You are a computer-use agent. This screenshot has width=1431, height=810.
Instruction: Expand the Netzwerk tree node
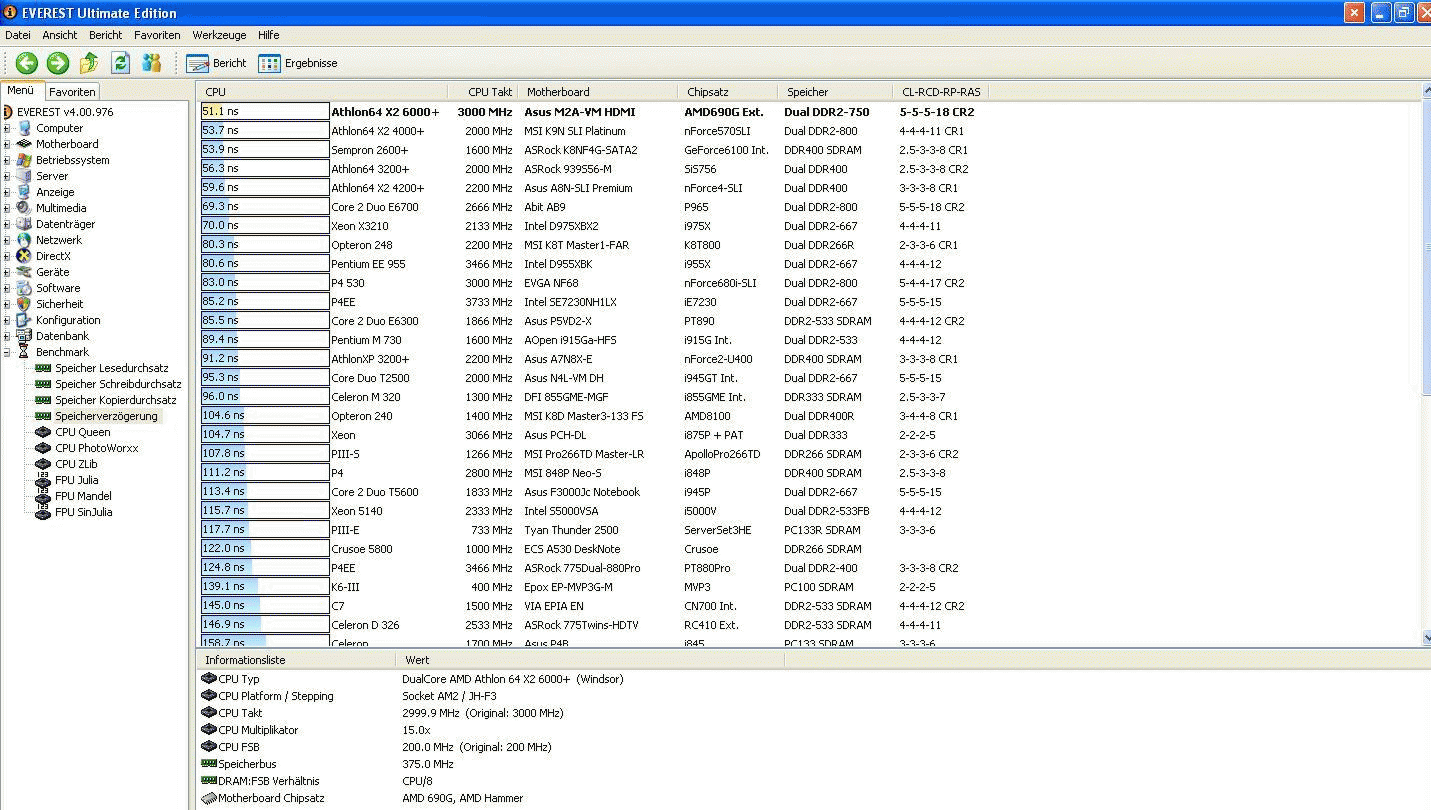[x=7, y=240]
